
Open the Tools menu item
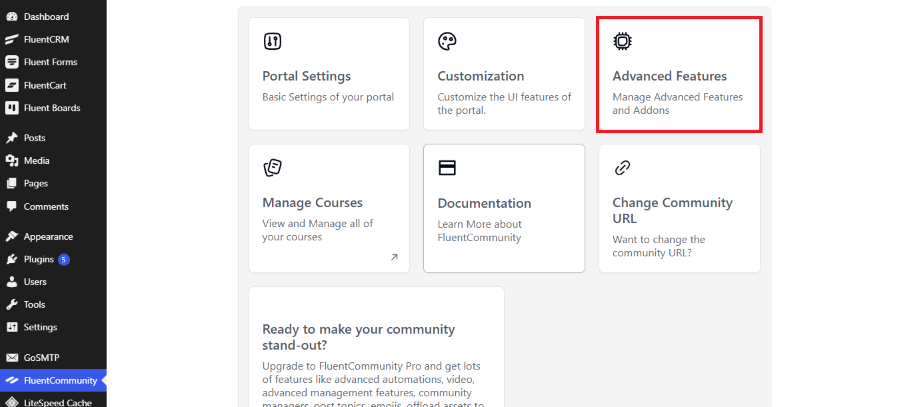53,305
